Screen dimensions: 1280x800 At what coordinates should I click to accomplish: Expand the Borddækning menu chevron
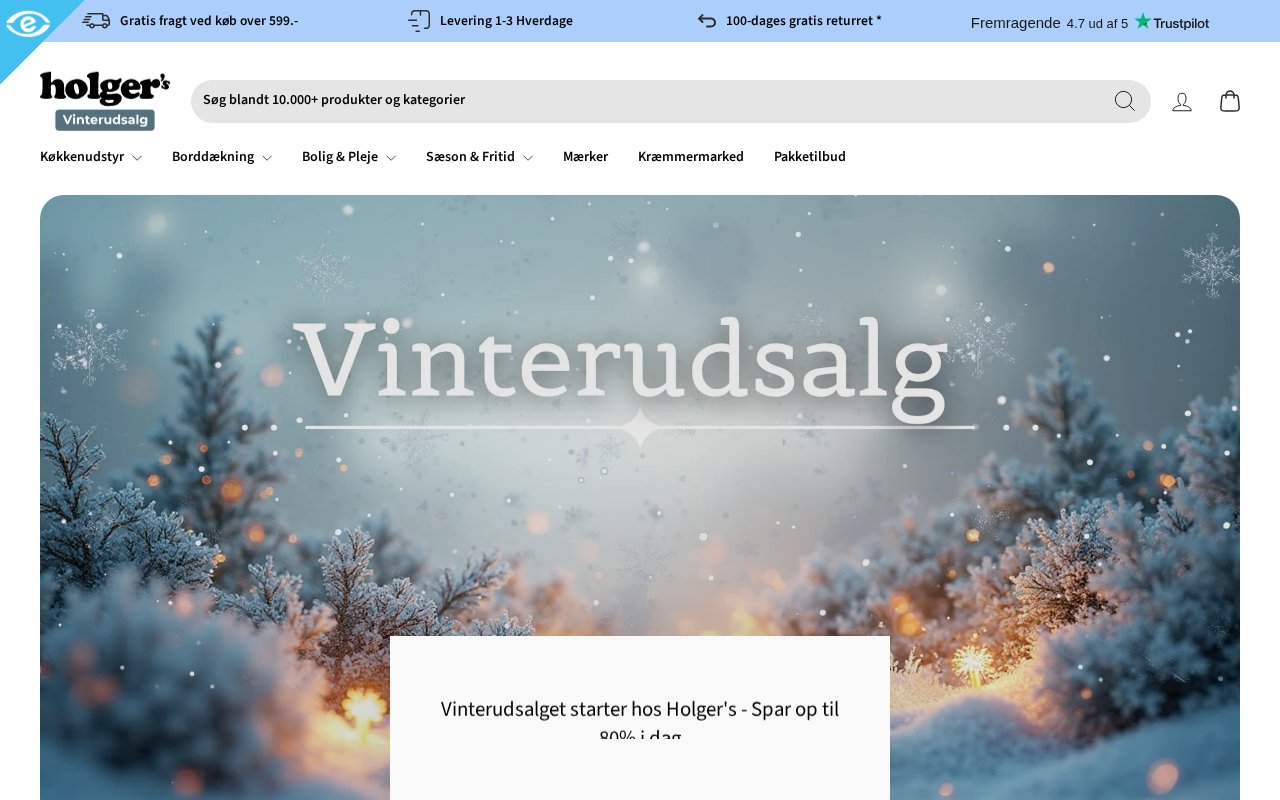tap(267, 158)
